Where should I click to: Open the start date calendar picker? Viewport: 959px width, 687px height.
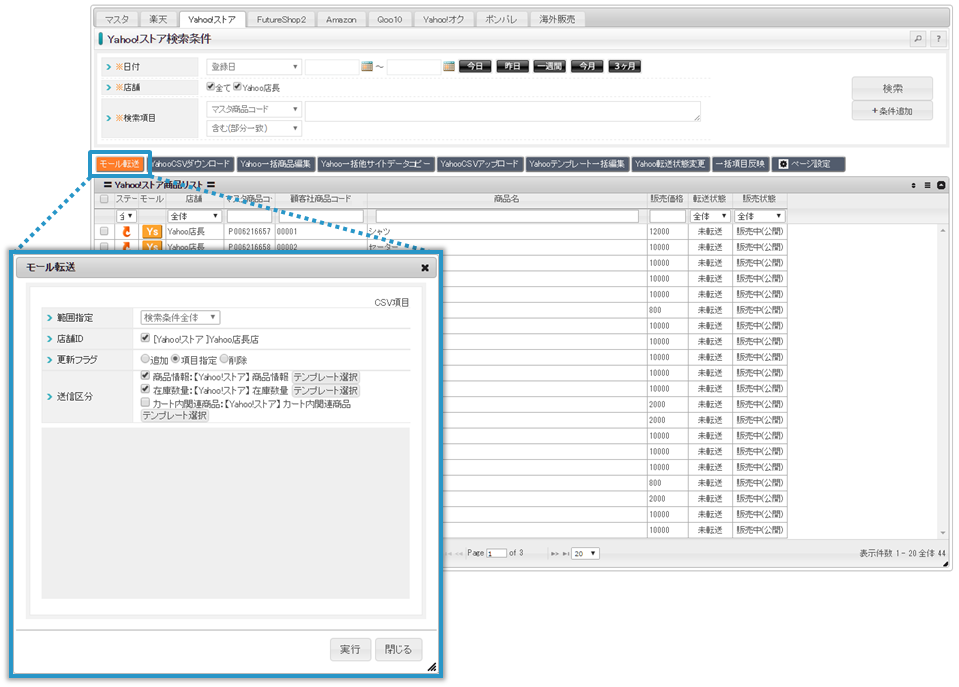pos(367,67)
